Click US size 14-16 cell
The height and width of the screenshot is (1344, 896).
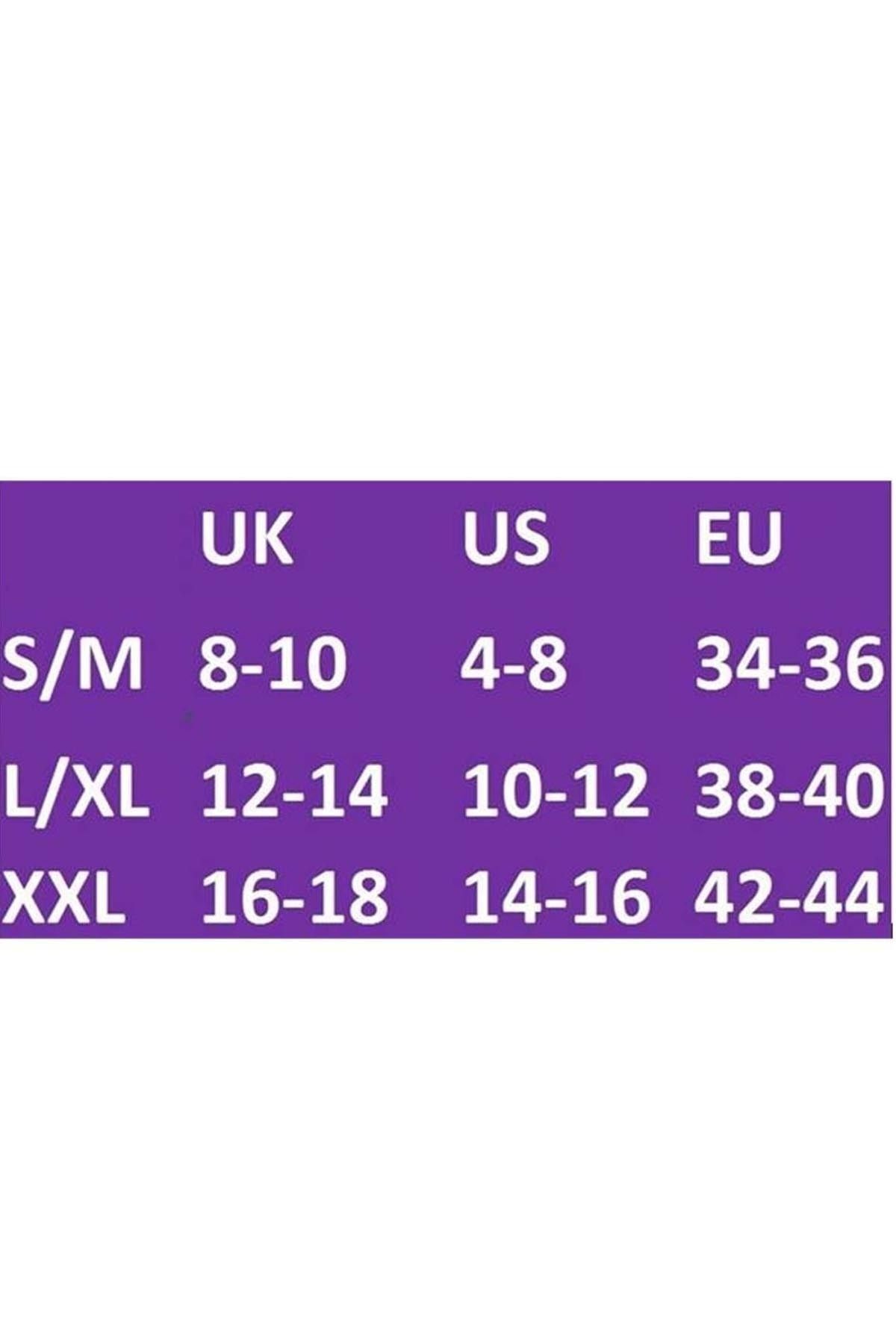tap(555, 897)
